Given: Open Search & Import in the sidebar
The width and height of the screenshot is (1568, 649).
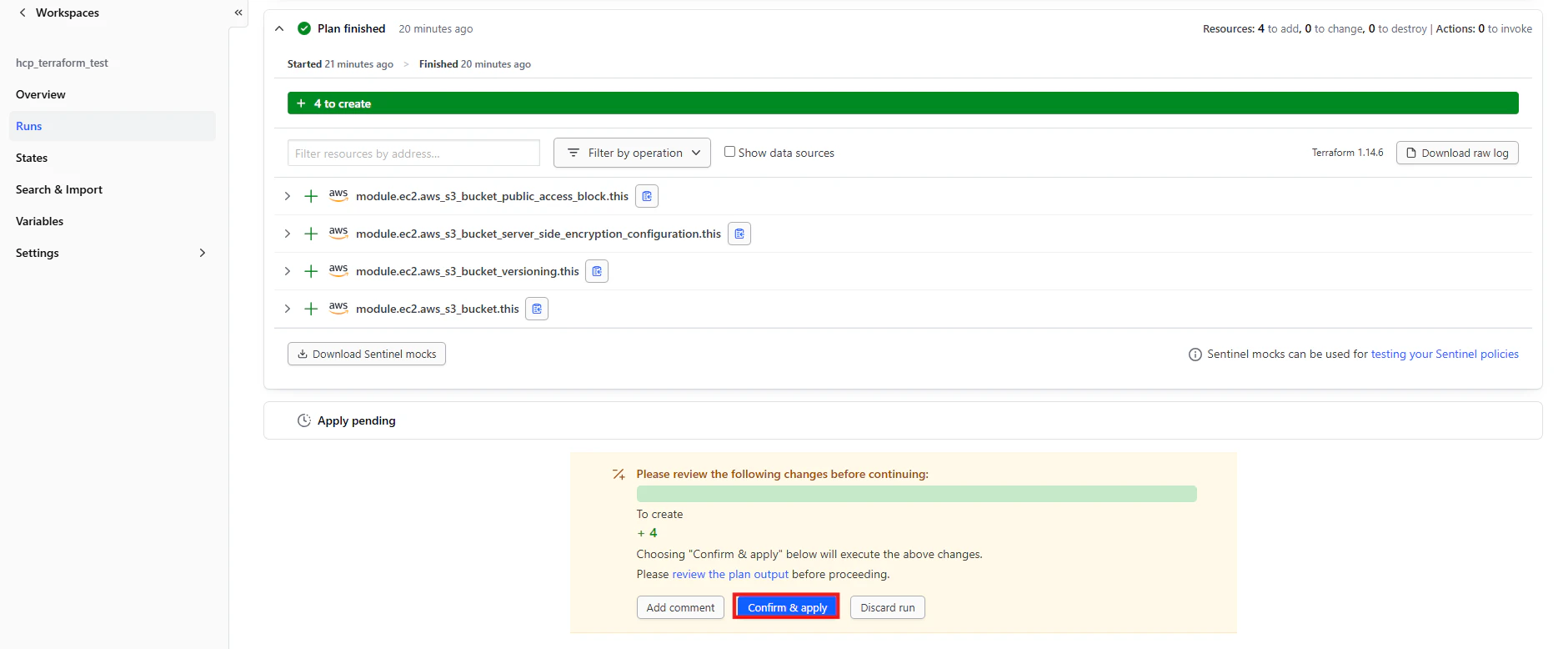Looking at the screenshot, I should 59,189.
